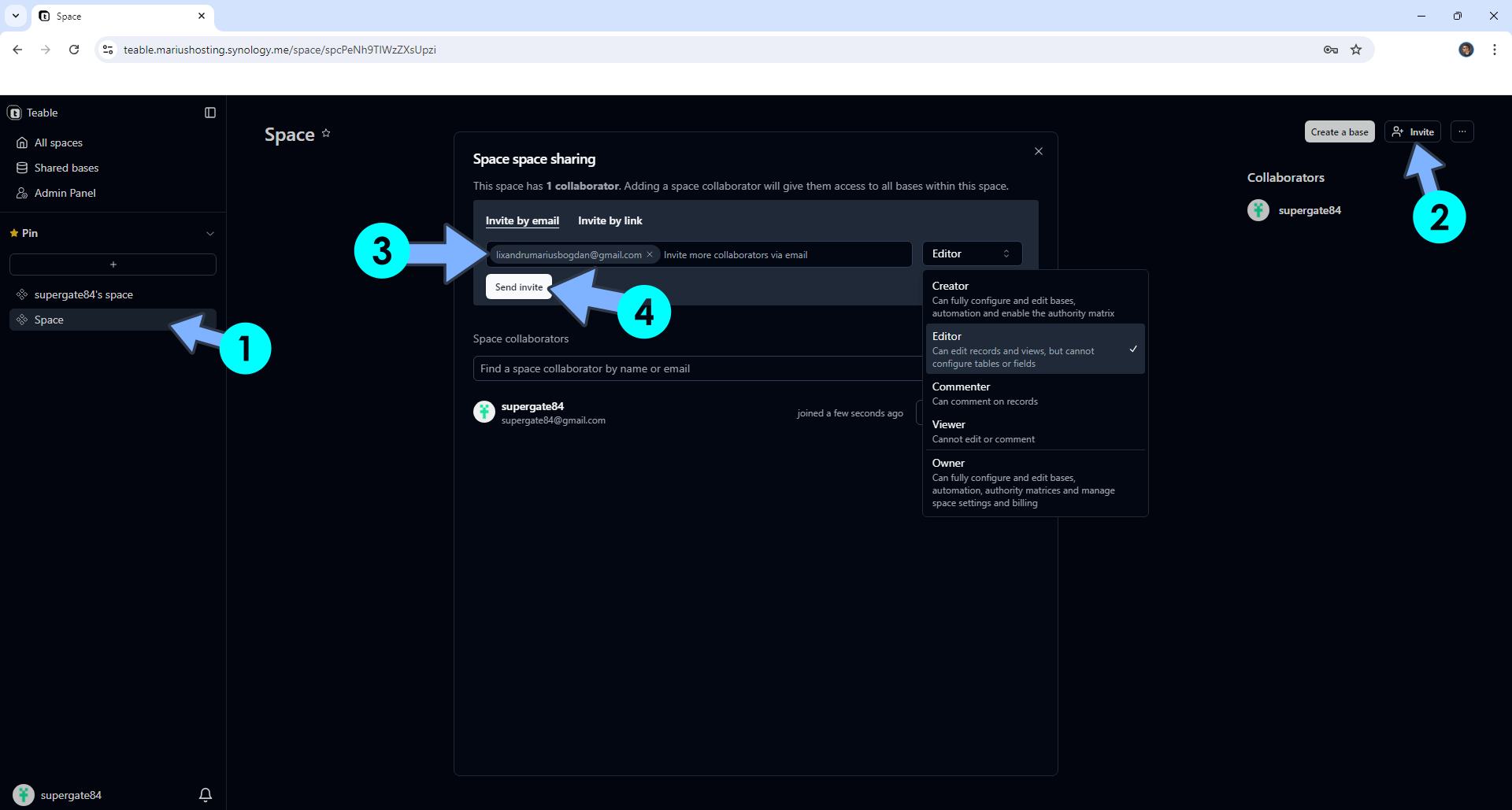Go forward in browser
This screenshot has width=1512, height=810.
pos(46,50)
